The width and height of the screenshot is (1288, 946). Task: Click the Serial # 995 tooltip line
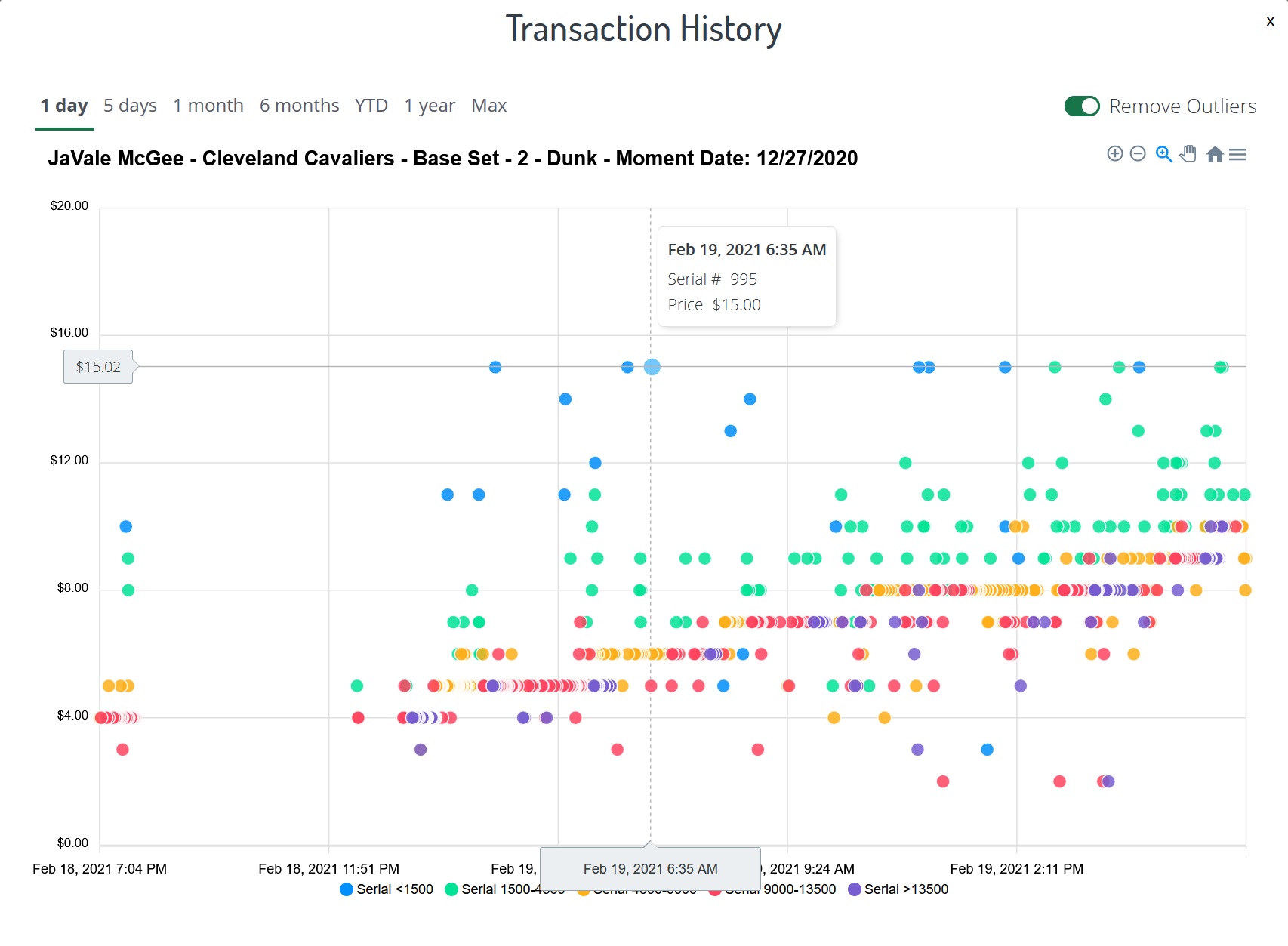[713, 279]
